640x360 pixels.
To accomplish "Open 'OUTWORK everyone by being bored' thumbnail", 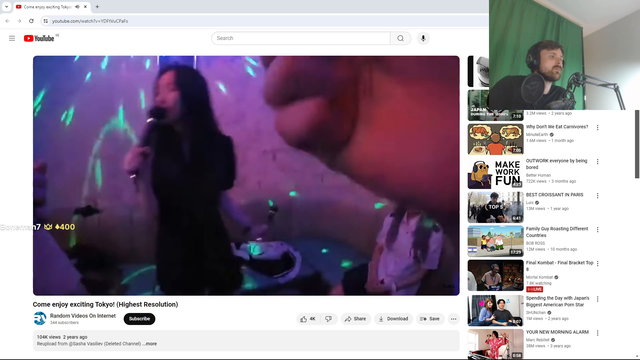I will pyautogui.click(x=495, y=173).
